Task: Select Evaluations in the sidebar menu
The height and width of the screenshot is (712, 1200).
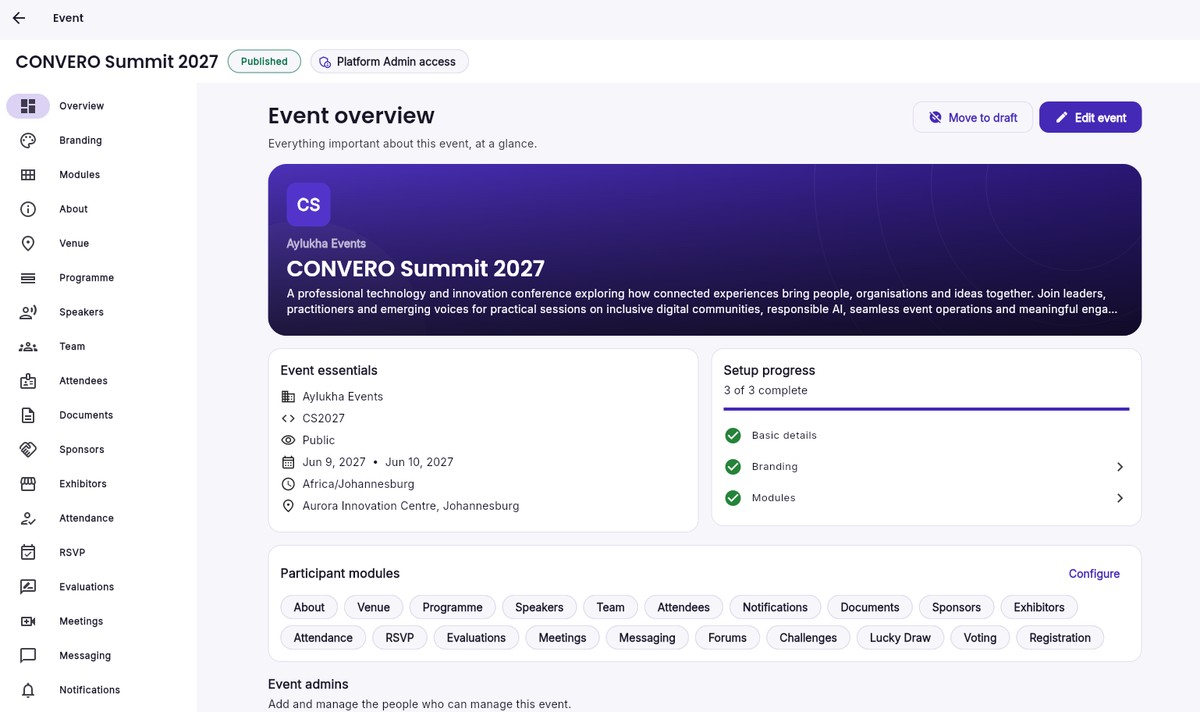Action: pos(86,587)
